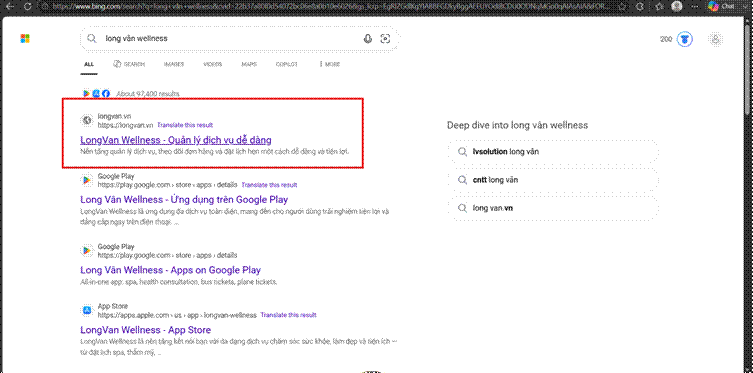Switch to the MAPS tab
753x373 pixels.
[249, 64]
